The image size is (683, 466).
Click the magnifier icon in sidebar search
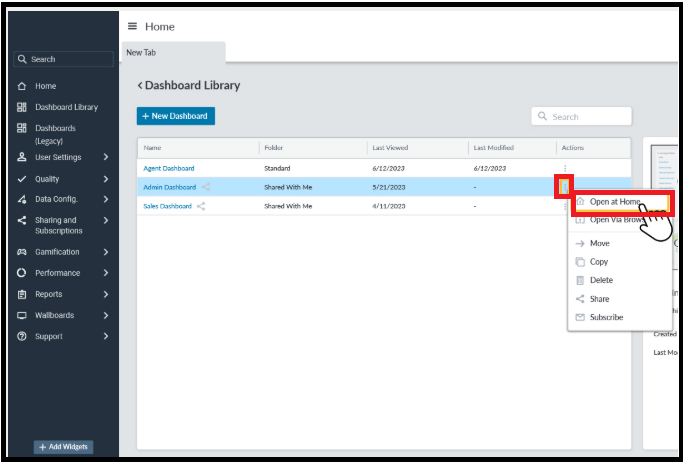(22, 59)
